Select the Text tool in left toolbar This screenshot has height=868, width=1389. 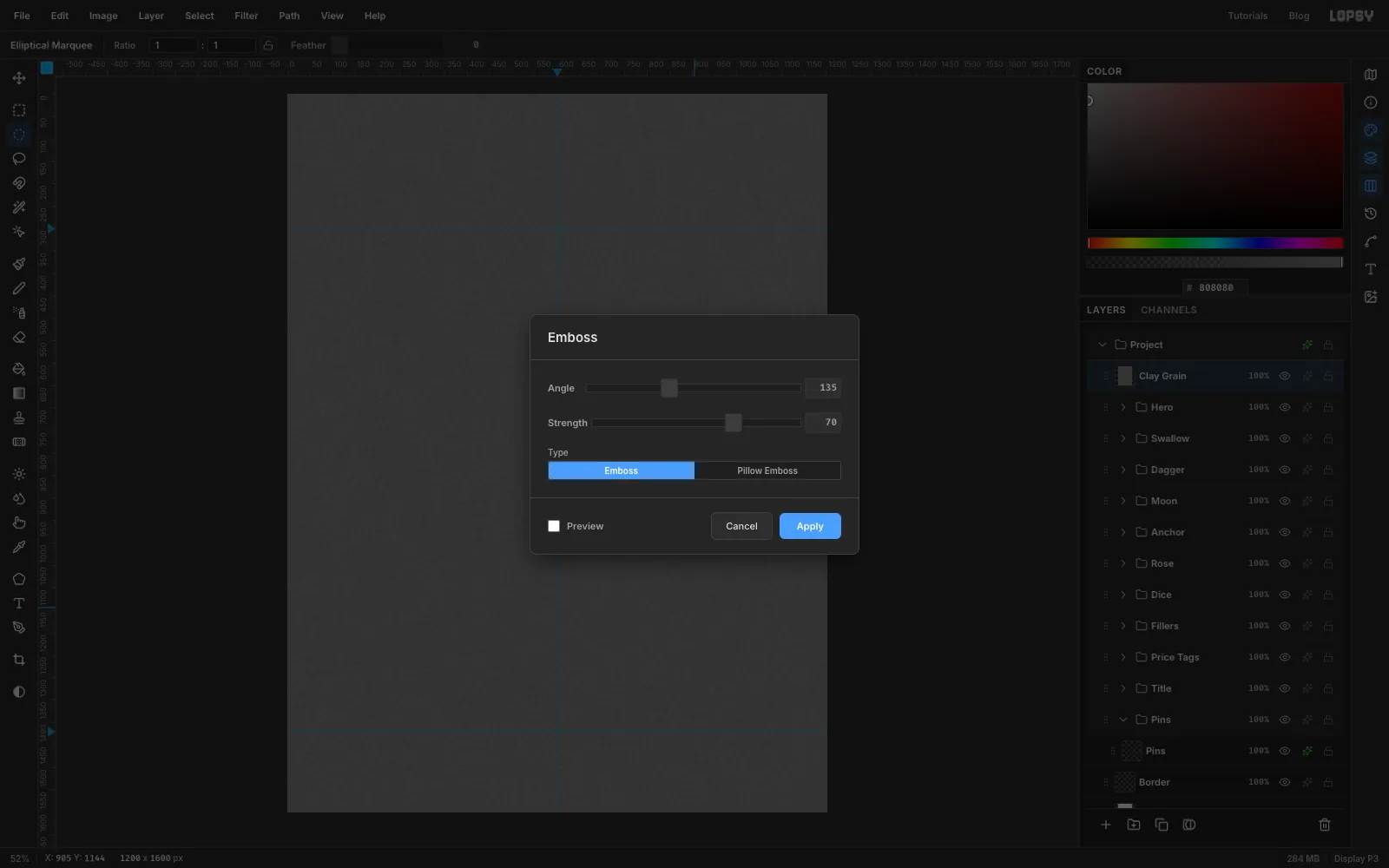tap(19, 603)
